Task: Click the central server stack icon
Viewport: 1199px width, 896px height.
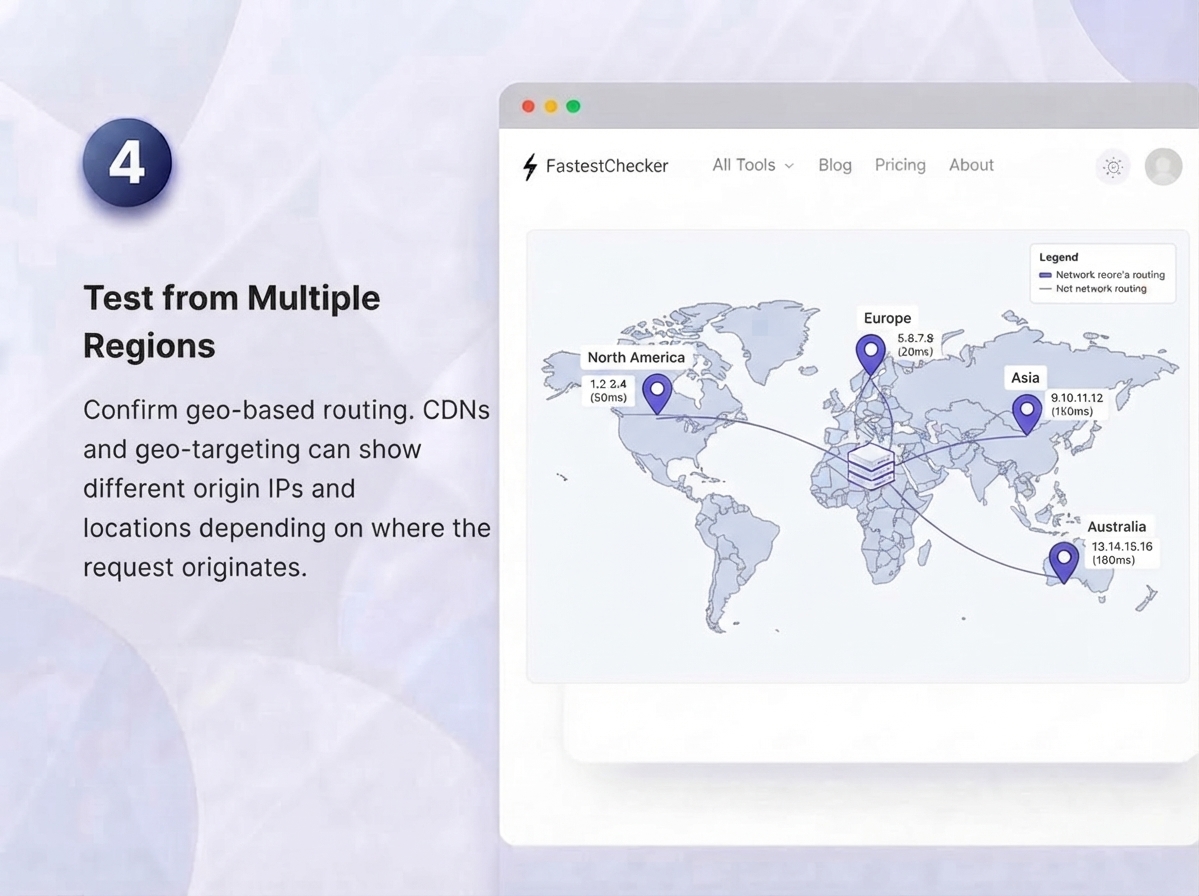Action: pos(871,464)
